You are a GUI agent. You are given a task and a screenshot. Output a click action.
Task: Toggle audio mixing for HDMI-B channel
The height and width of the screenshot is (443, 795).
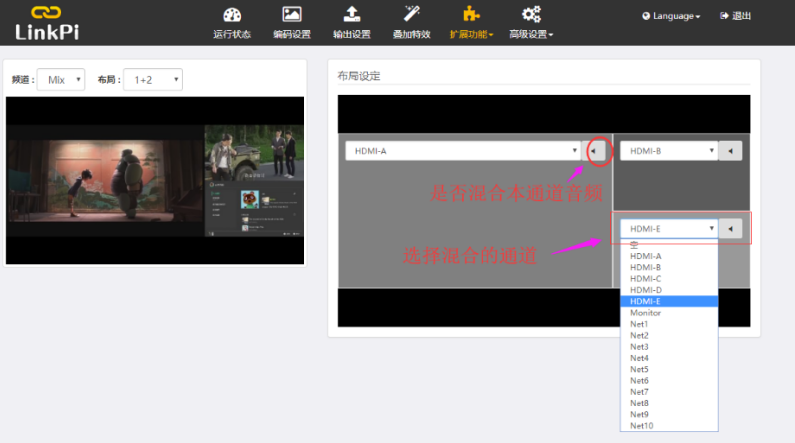(x=731, y=151)
